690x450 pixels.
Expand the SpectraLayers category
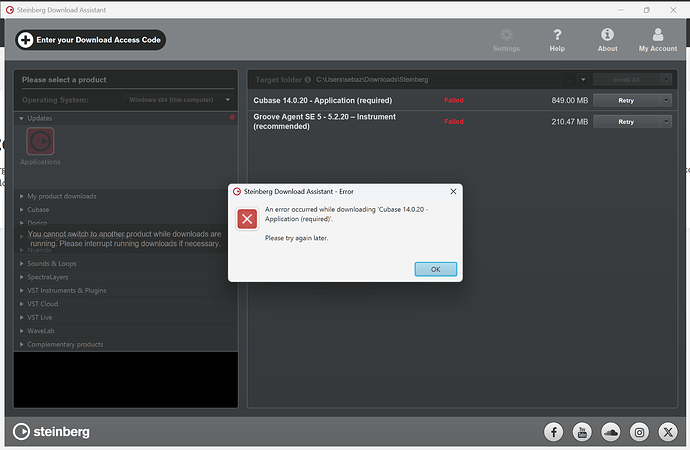point(22,277)
